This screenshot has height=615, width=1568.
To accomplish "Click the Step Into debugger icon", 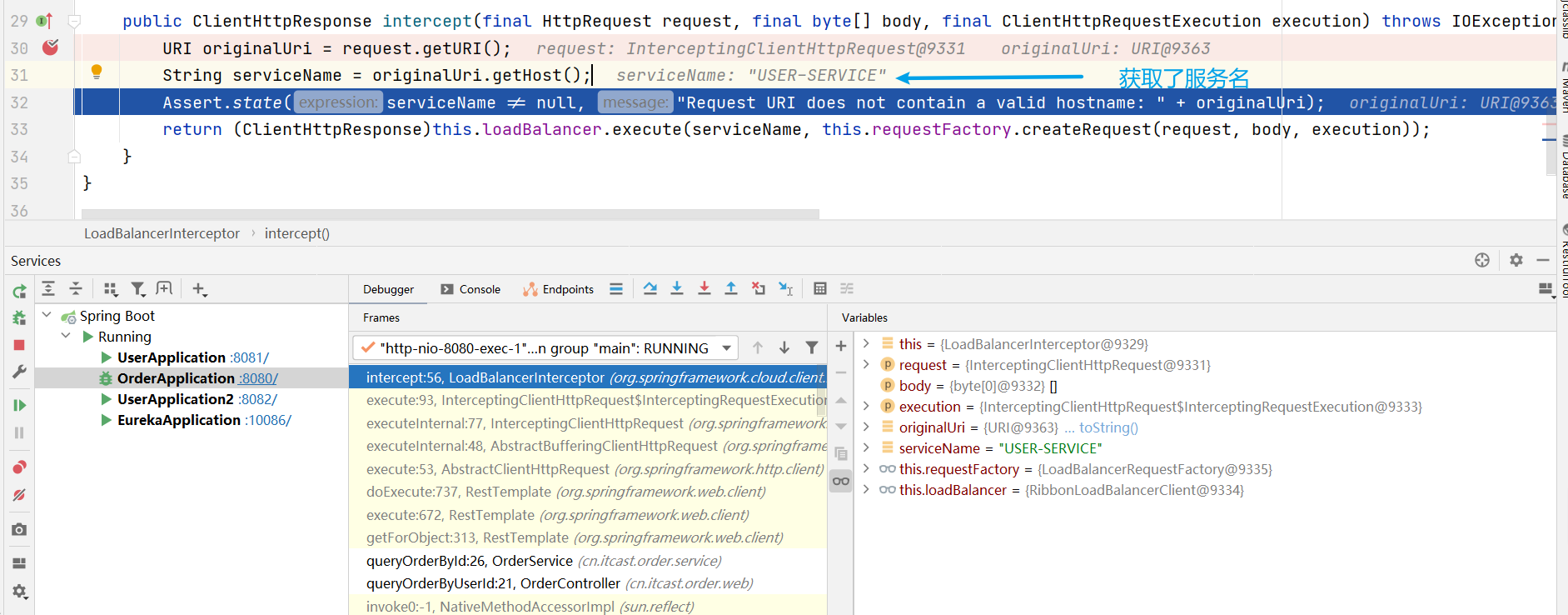I will pyautogui.click(x=677, y=288).
